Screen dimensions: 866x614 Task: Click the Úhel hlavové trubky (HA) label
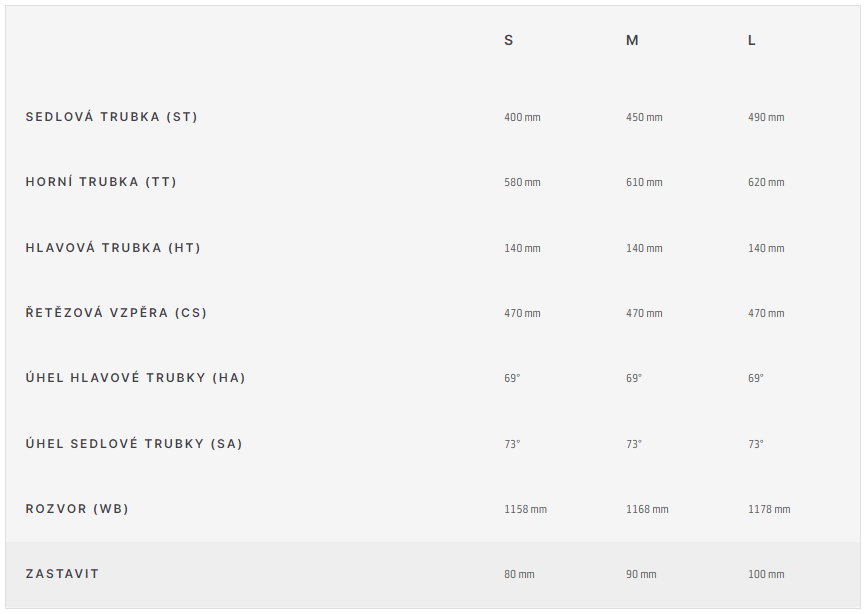(135, 378)
